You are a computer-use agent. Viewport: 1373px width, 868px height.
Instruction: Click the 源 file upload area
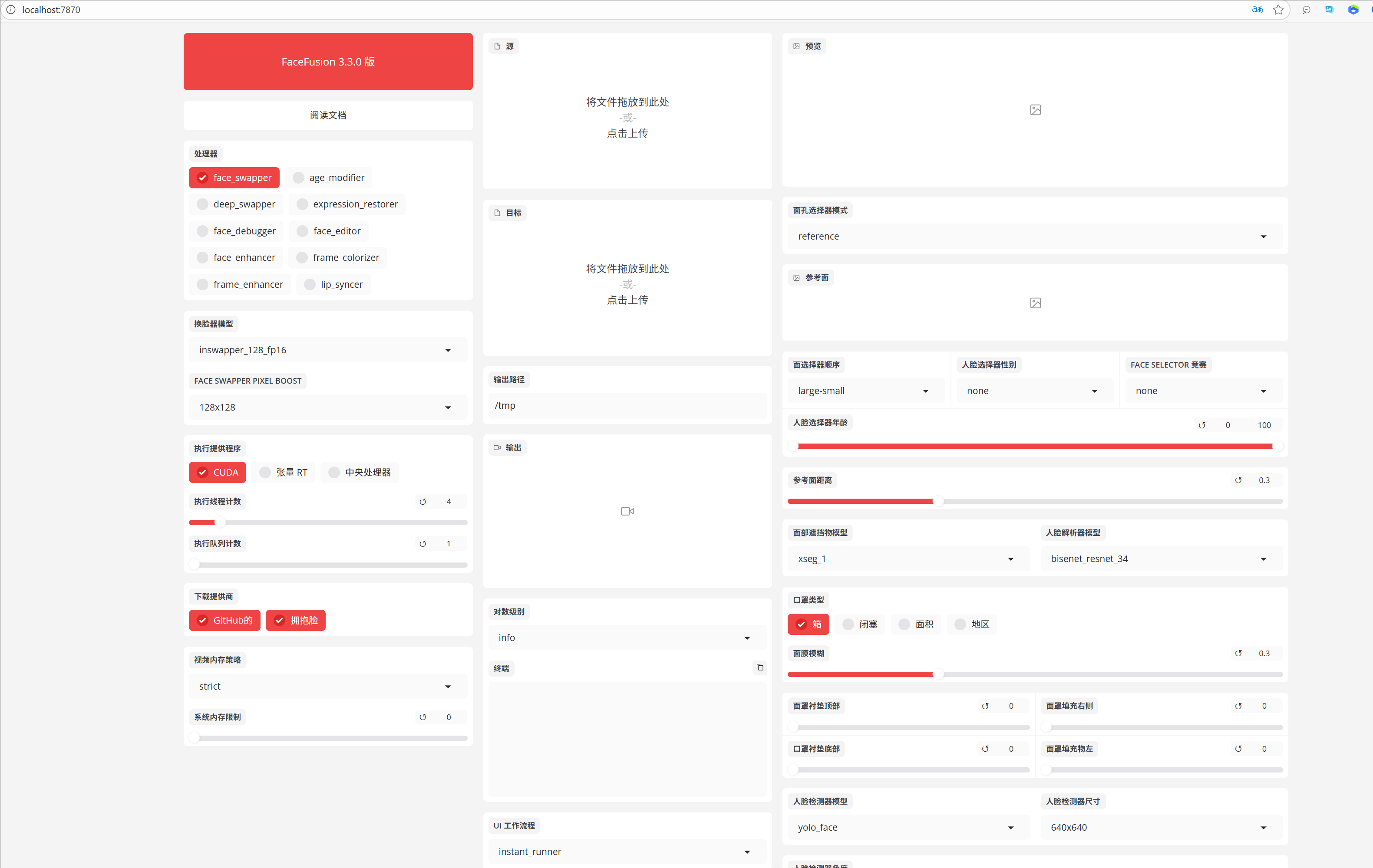point(627,118)
